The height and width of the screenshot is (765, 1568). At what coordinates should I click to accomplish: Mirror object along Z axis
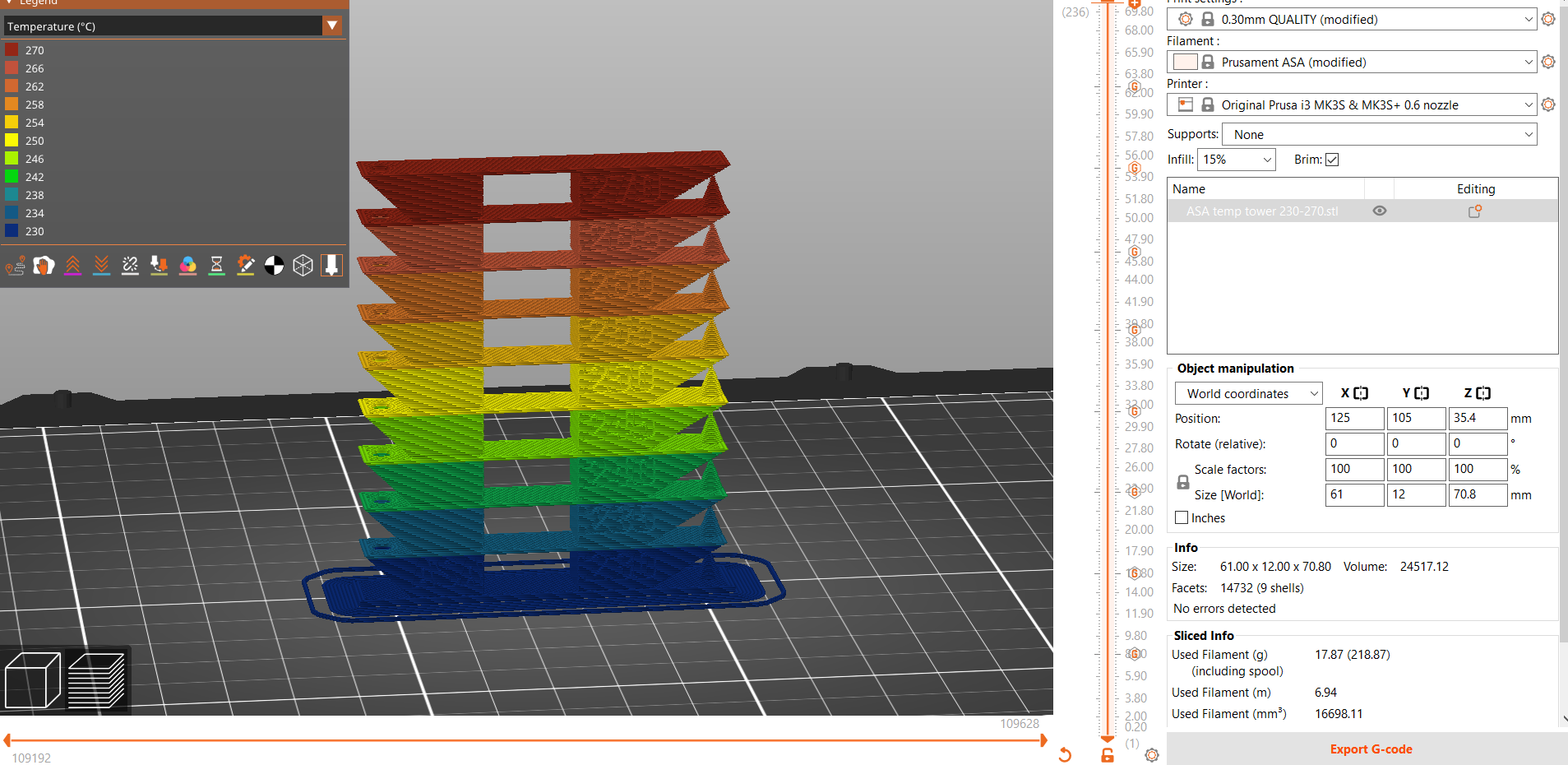pos(1483,393)
